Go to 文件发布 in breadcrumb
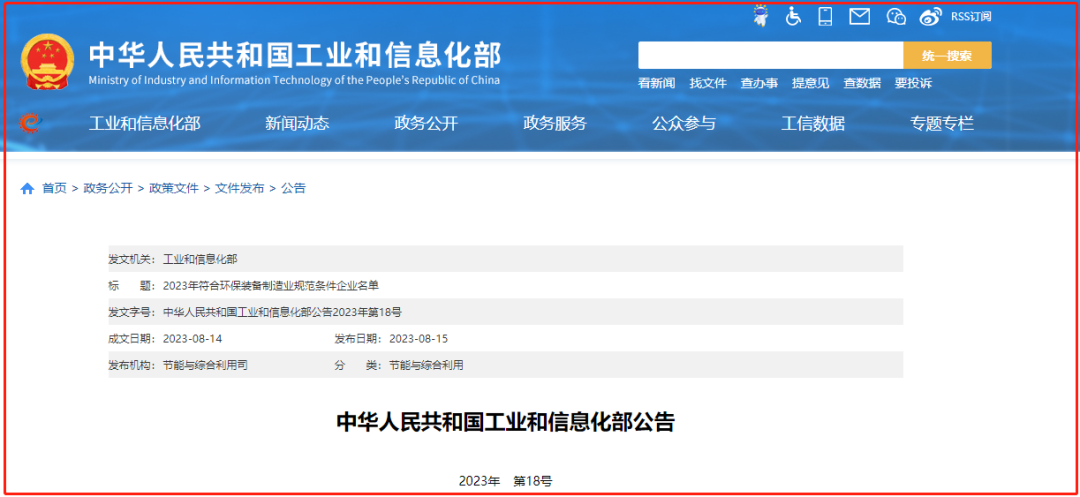Screen dimensions: 1080x497 pos(240,188)
